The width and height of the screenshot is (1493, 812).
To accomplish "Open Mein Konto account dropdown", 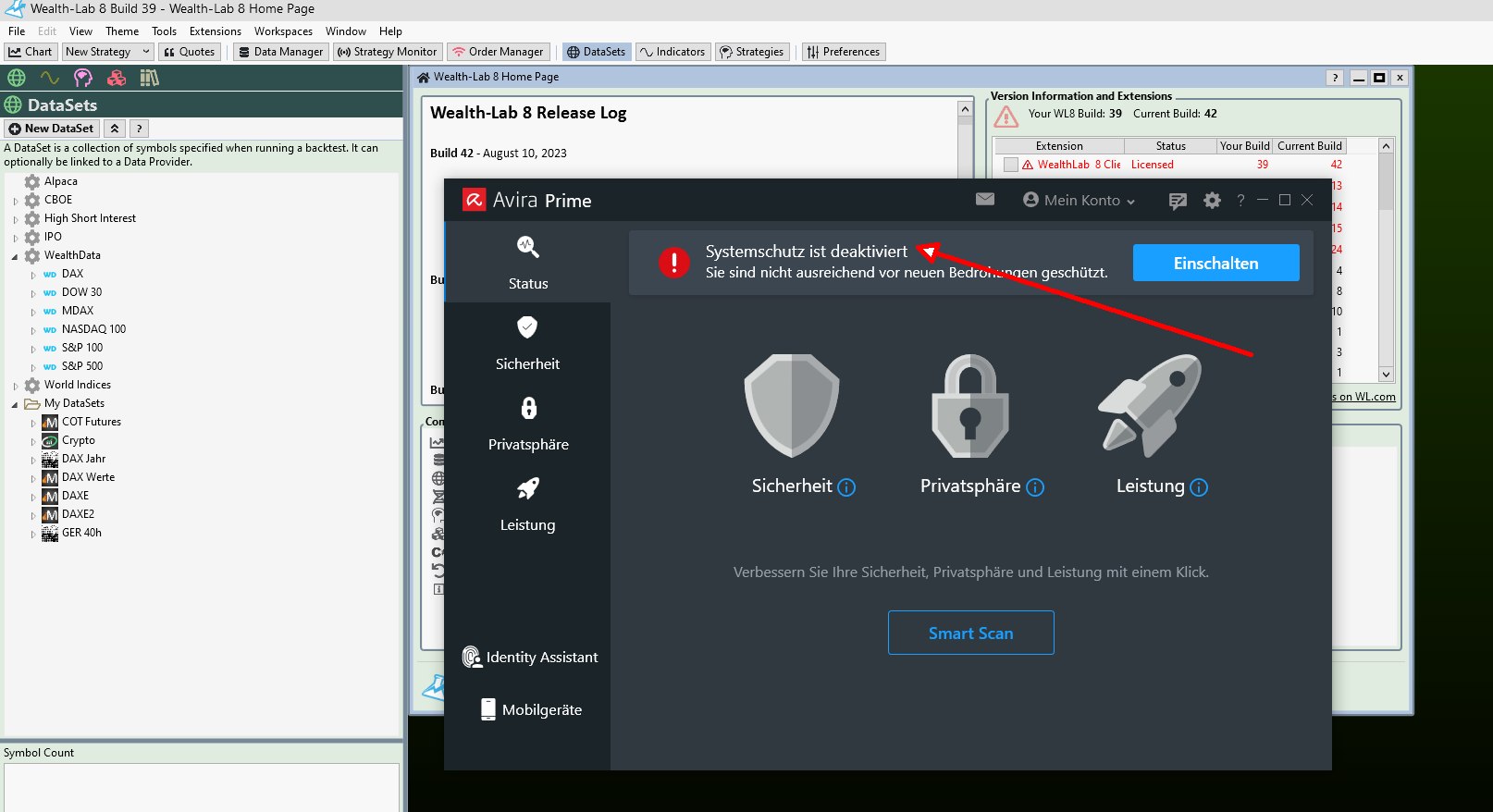I will click(x=1079, y=200).
